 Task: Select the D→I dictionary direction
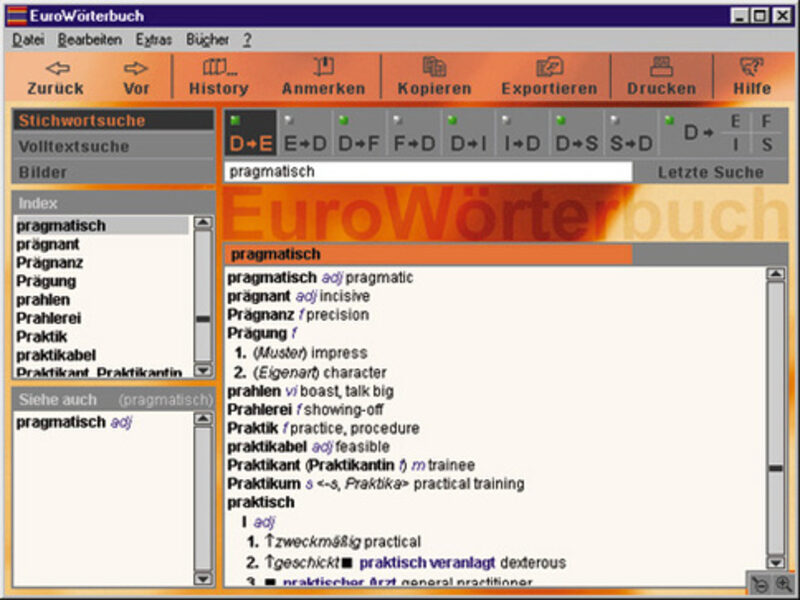point(468,133)
